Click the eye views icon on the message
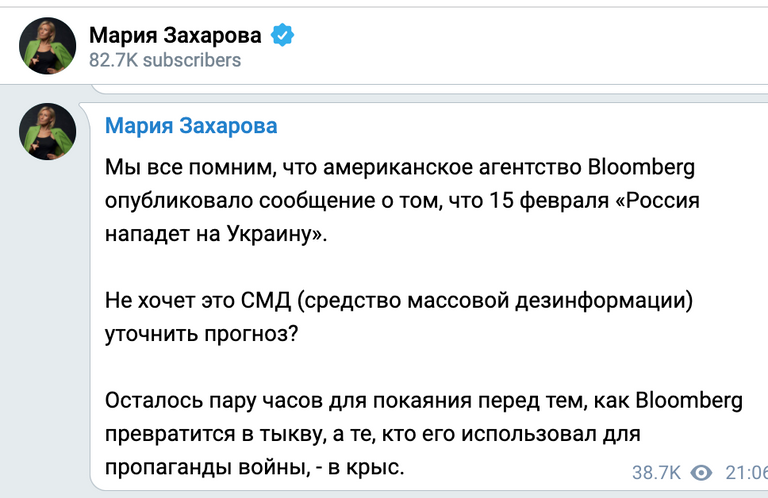Screen dimensions: 768x498 (x=702, y=473)
